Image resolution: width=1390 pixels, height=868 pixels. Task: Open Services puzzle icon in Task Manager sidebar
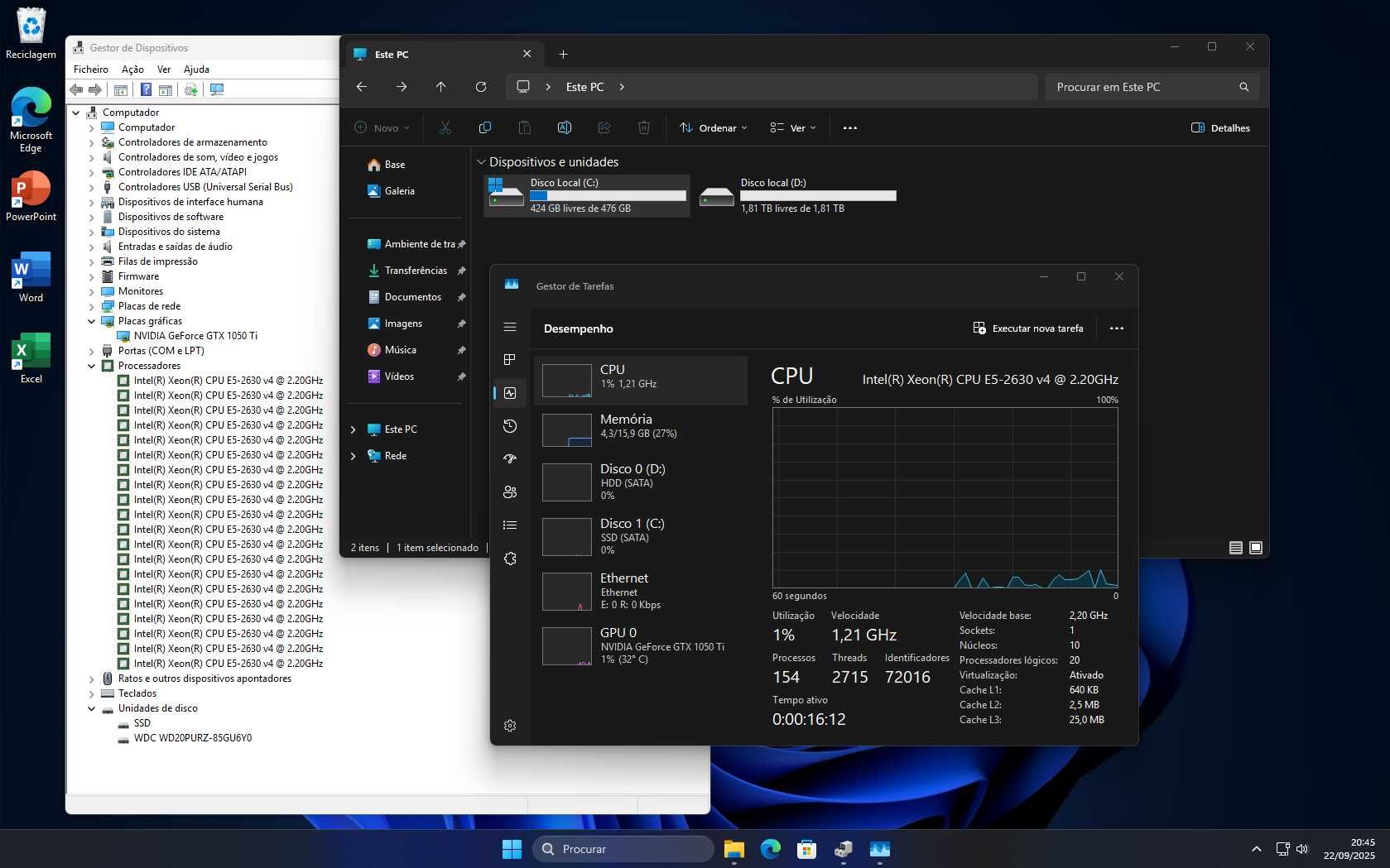(510, 559)
